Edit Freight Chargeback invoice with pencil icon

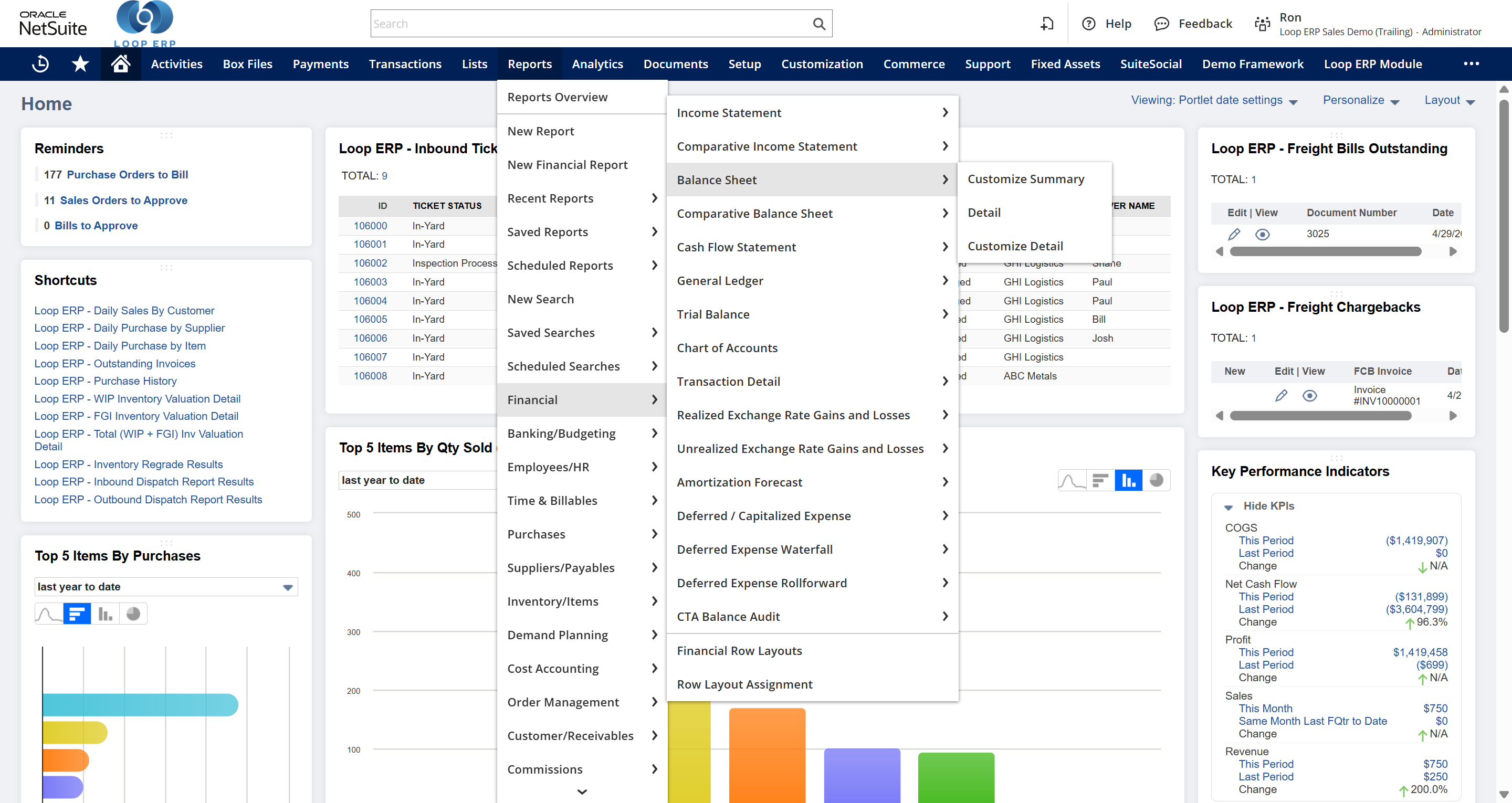tap(1281, 396)
